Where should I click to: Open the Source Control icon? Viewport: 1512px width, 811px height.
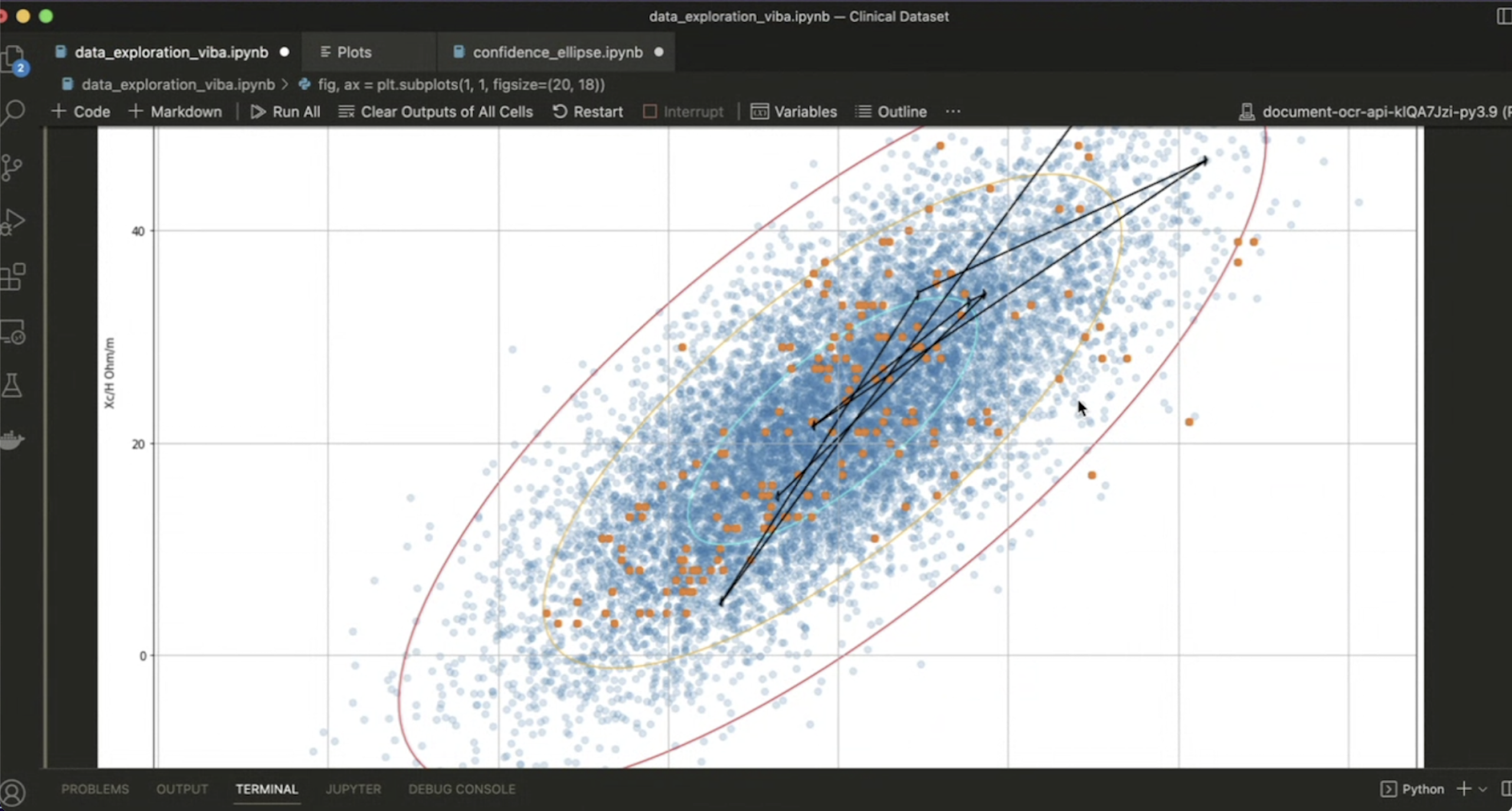click(12, 168)
